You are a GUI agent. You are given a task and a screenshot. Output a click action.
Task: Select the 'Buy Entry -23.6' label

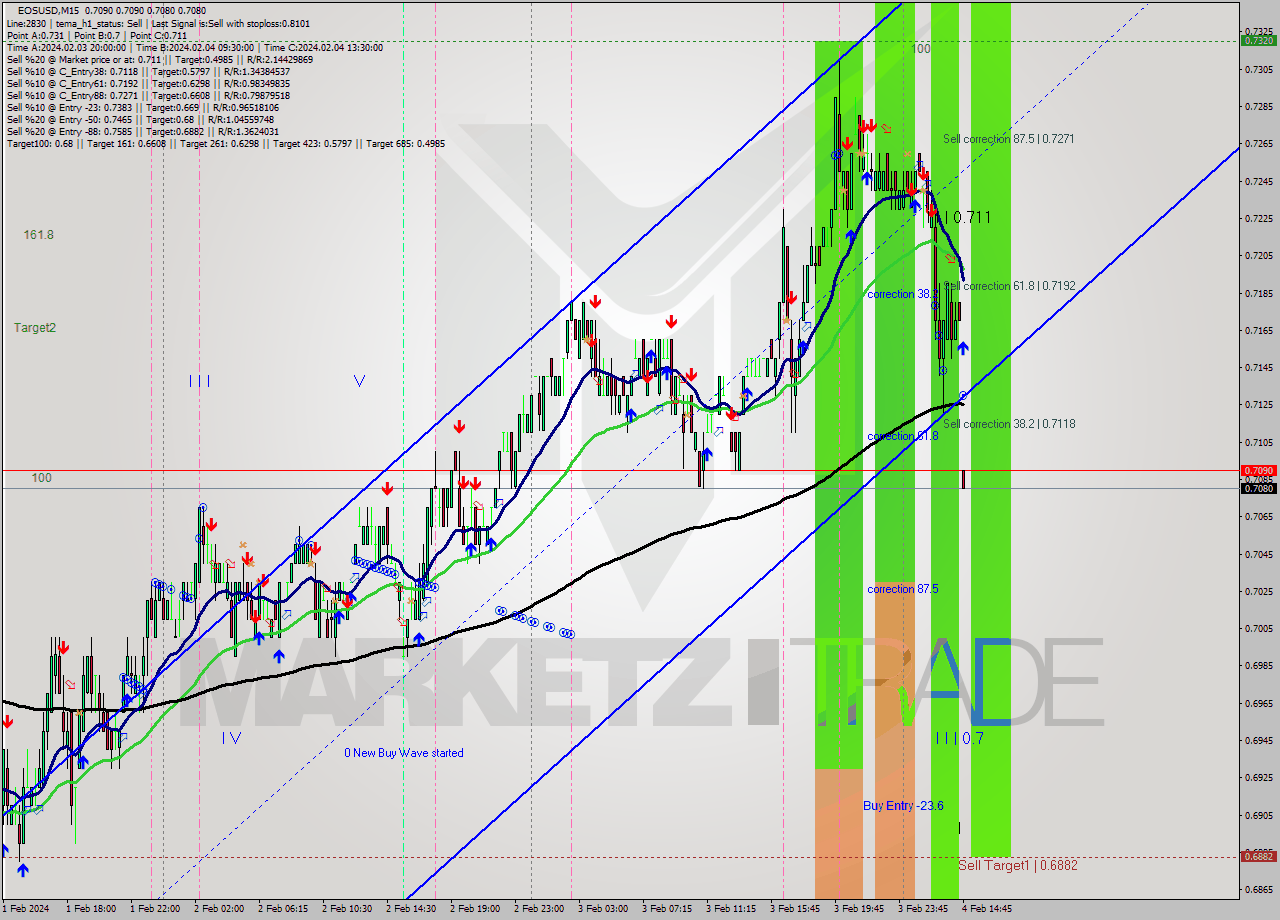point(903,805)
